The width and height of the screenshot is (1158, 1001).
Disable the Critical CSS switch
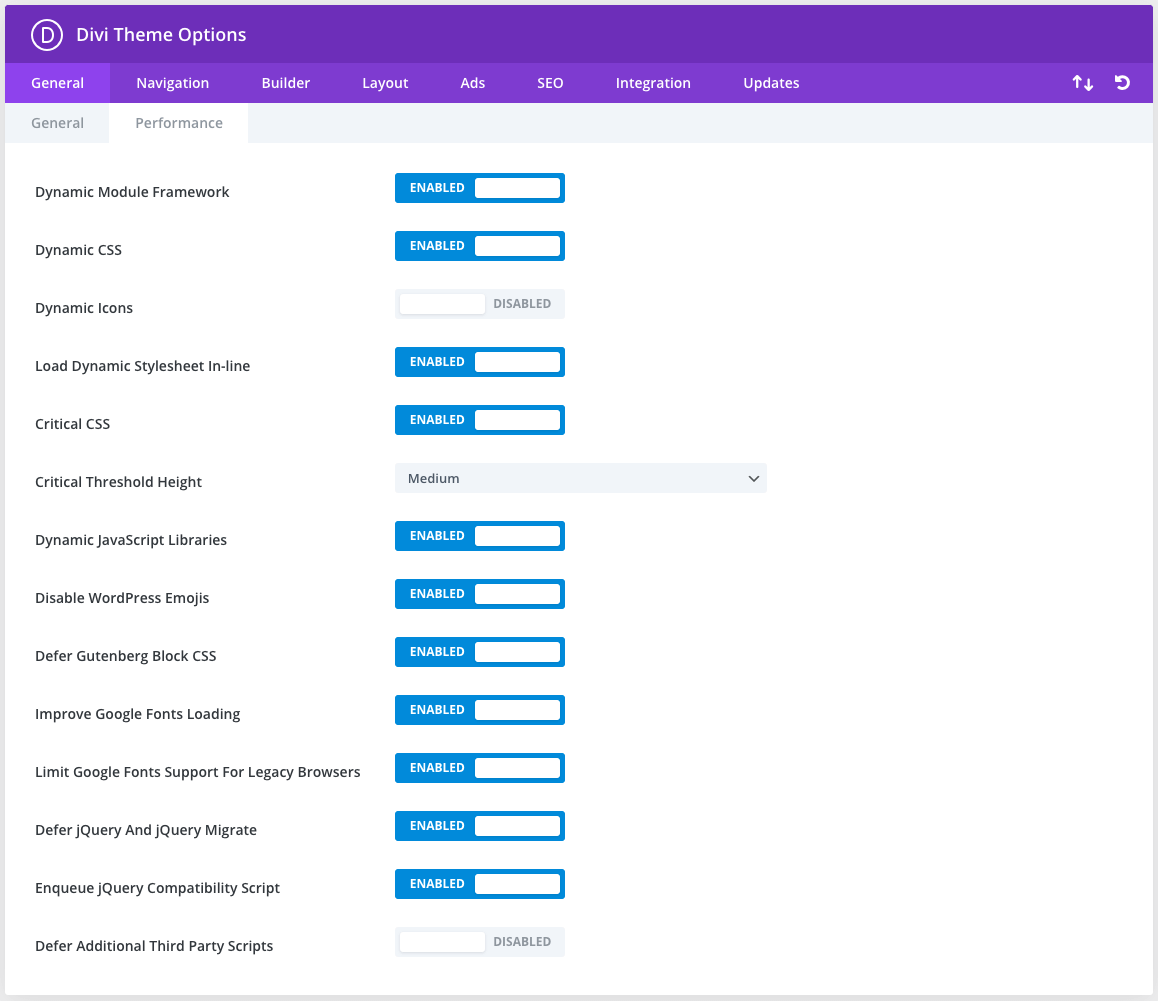point(480,420)
